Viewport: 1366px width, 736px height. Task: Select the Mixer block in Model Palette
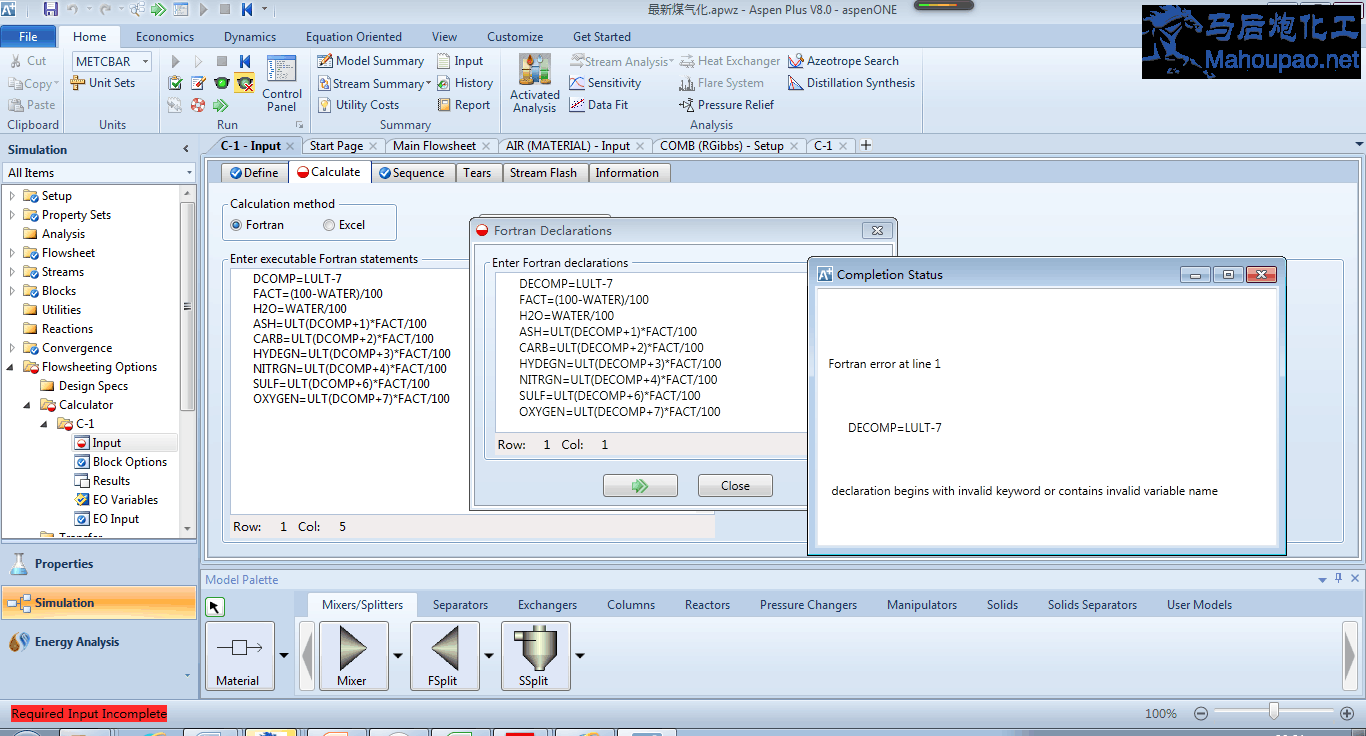(352, 656)
